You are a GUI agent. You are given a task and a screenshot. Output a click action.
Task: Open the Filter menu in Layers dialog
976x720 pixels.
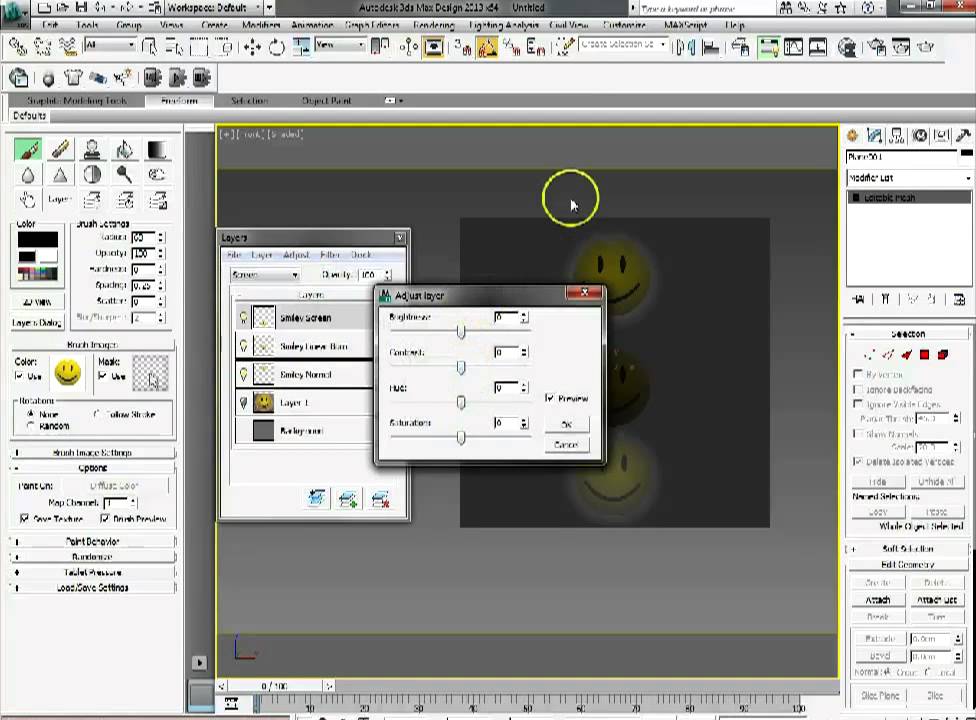[x=330, y=255]
